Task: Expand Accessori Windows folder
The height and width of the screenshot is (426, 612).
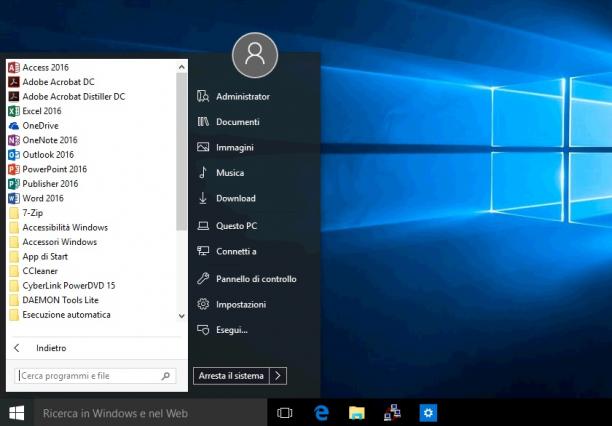Action: pos(52,242)
